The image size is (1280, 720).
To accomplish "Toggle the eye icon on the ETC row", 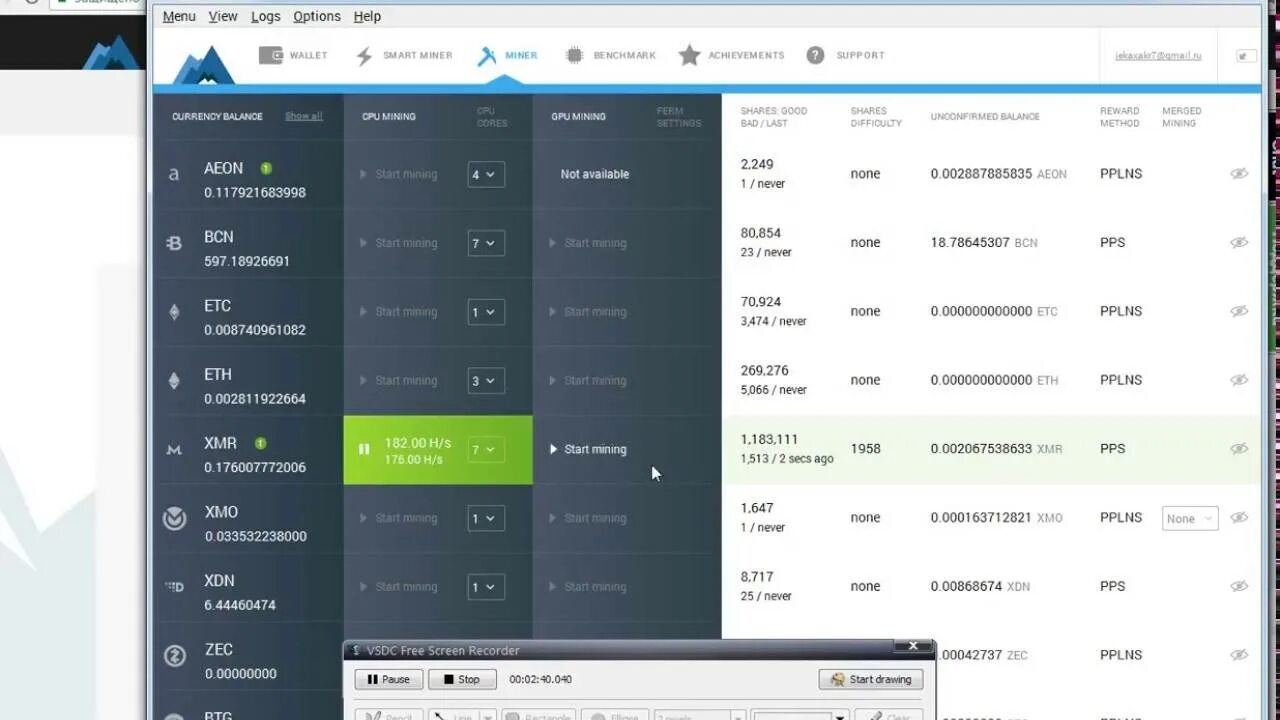I will click(1239, 312).
